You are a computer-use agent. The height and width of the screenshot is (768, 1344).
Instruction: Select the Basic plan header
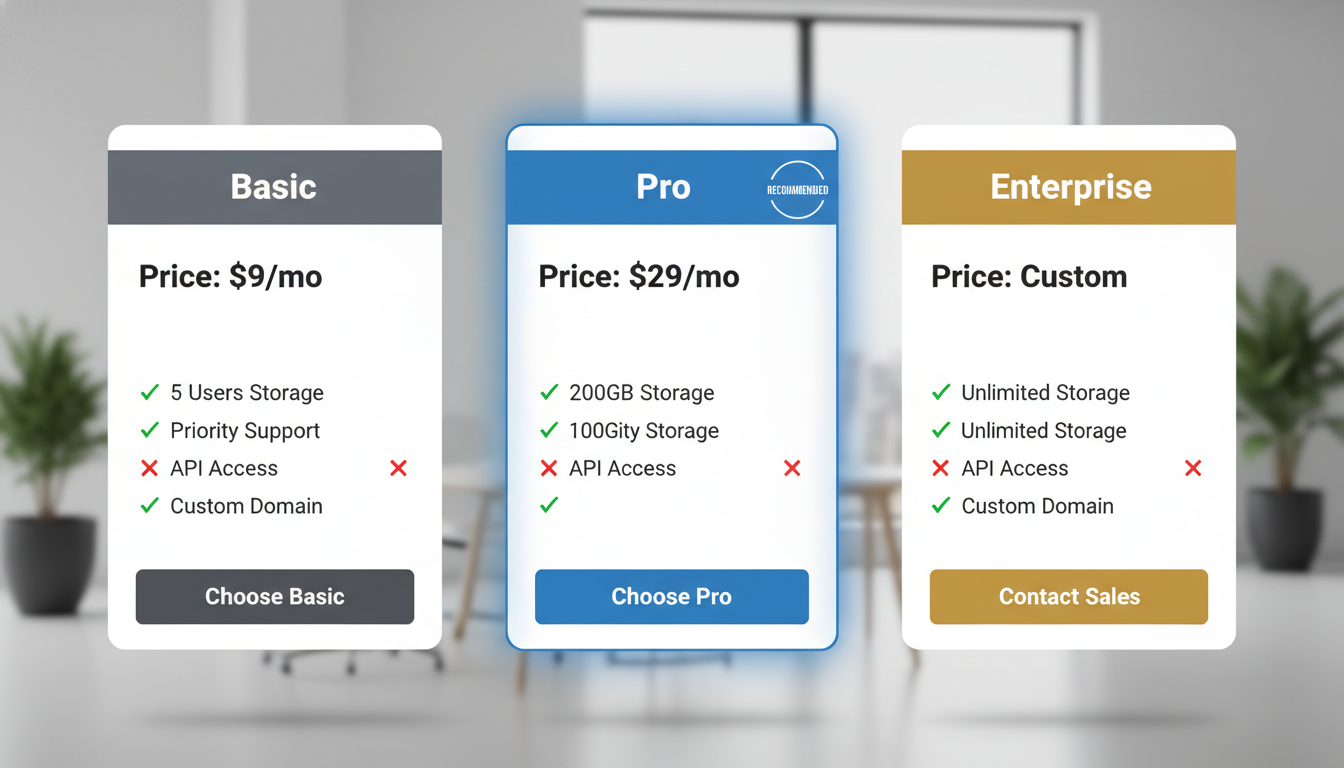click(x=274, y=187)
